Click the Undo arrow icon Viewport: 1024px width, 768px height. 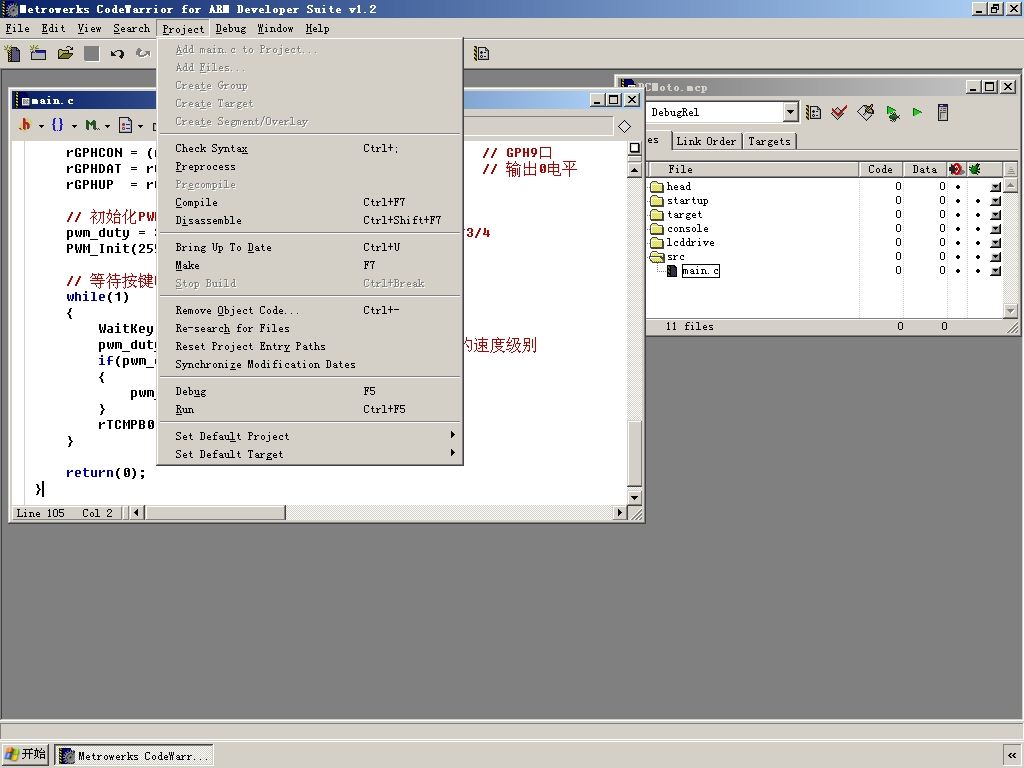[117, 54]
